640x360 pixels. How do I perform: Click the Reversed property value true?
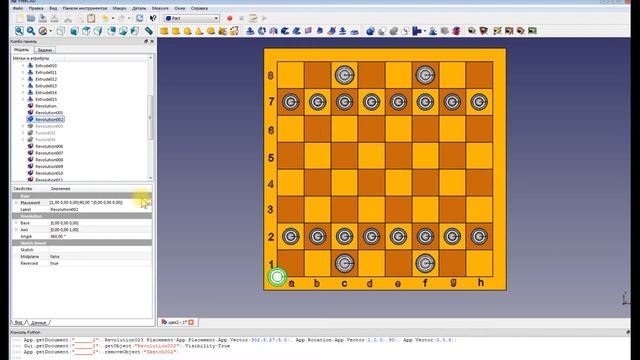(54, 264)
